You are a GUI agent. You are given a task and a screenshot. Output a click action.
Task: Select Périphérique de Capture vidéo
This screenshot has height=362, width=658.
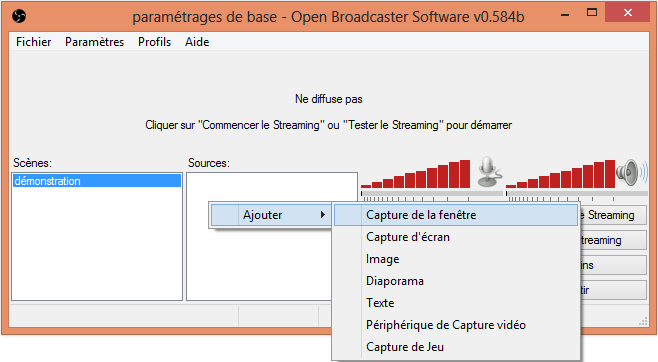(456, 325)
